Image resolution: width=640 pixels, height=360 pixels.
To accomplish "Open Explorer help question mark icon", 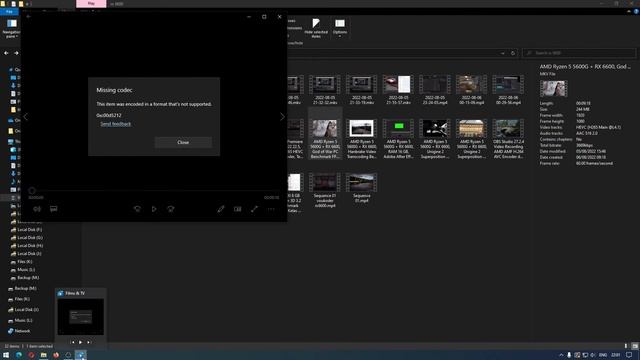I will 636,12.
